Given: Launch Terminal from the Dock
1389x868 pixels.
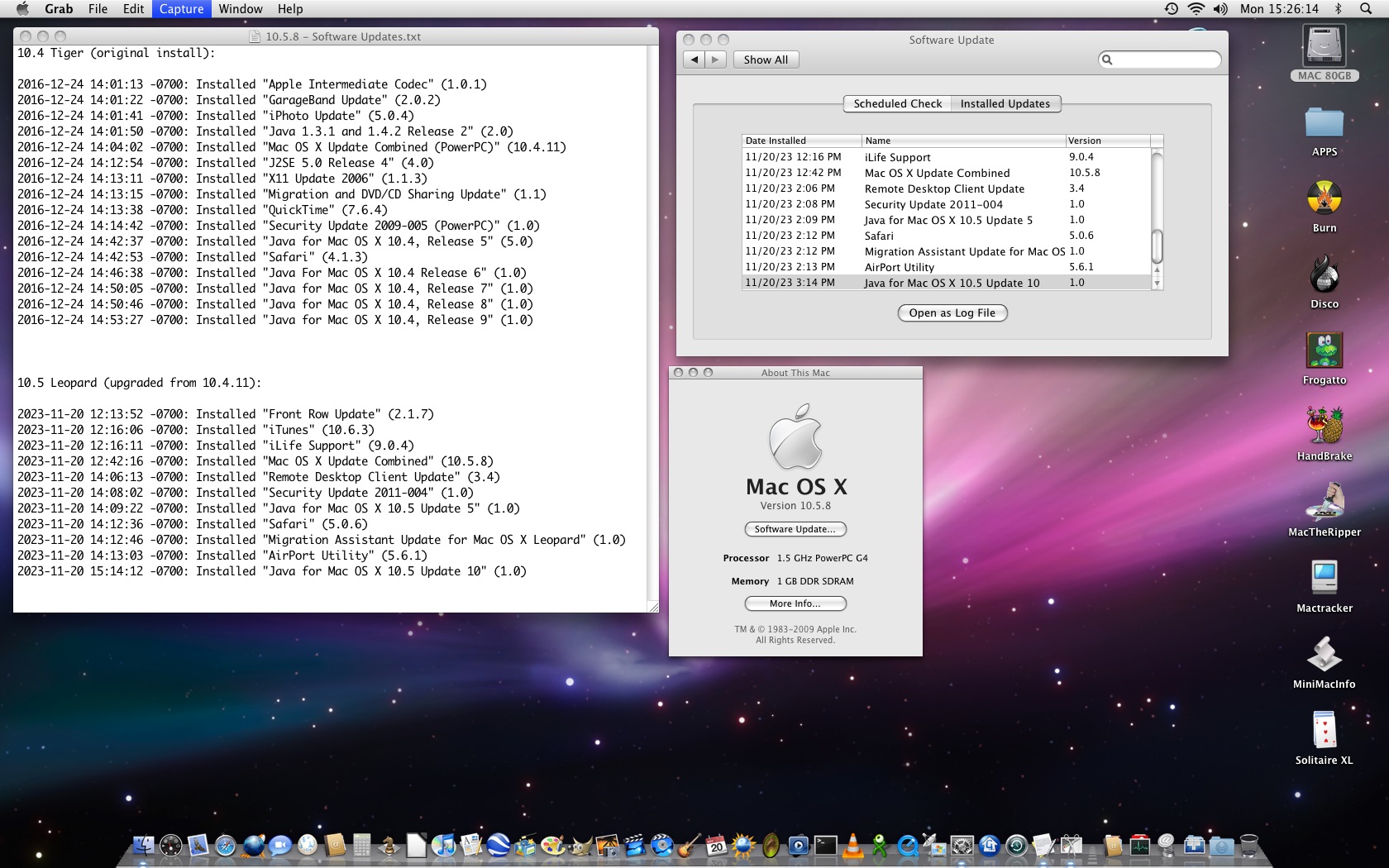Looking at the screenshot, I should pos(825,845).
